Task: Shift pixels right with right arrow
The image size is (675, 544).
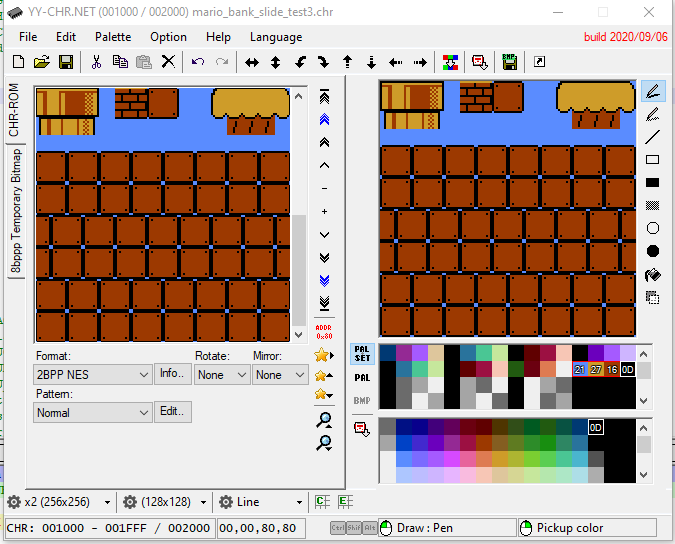Action: 420,62
